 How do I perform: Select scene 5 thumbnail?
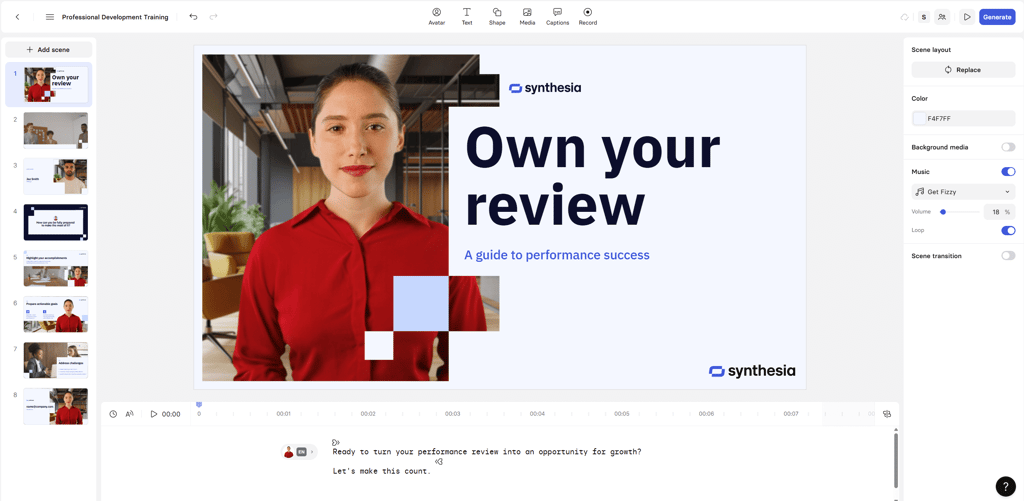click(56, 268)
